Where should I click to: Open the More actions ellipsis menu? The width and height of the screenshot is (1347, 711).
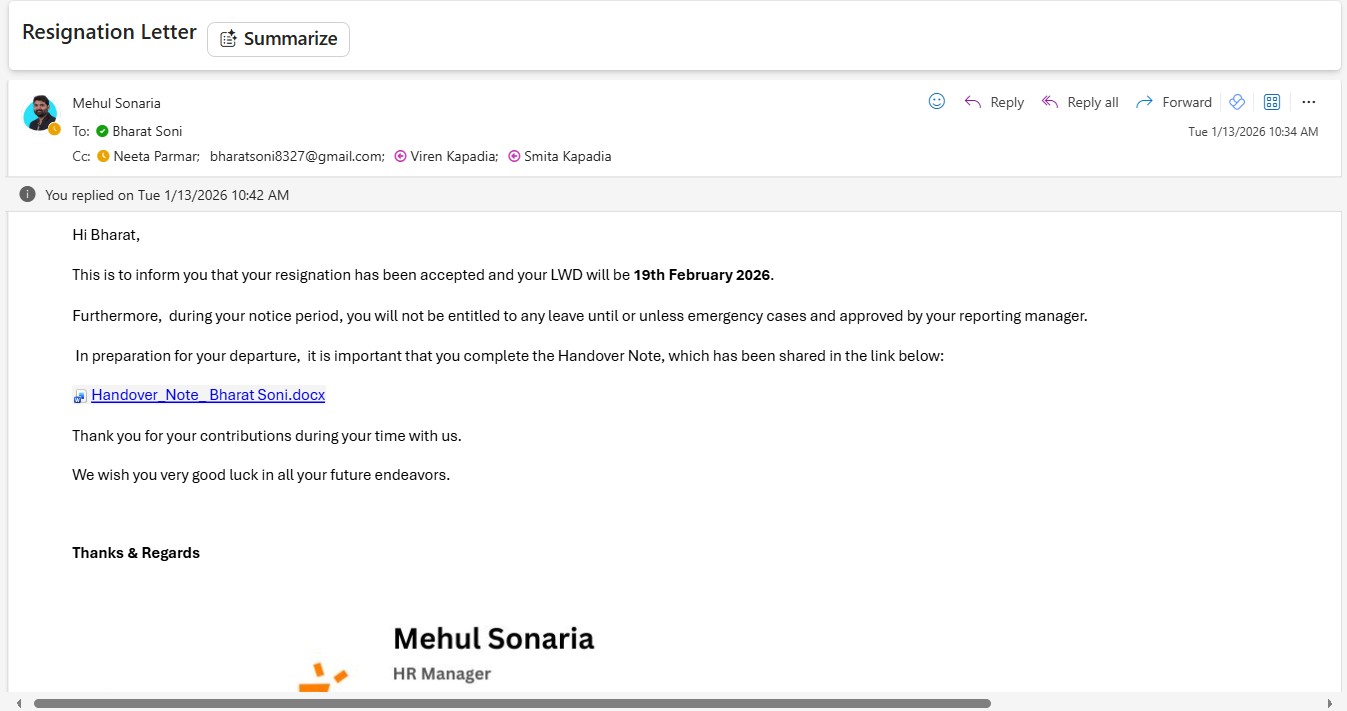click(1308, 102)
